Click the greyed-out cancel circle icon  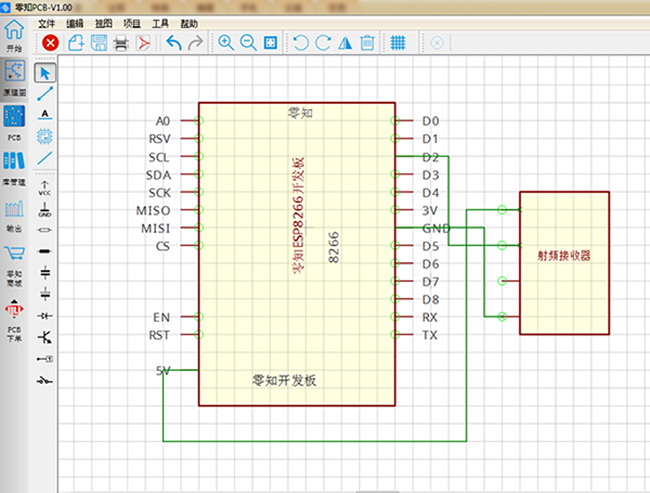click(x=437, y=43)
